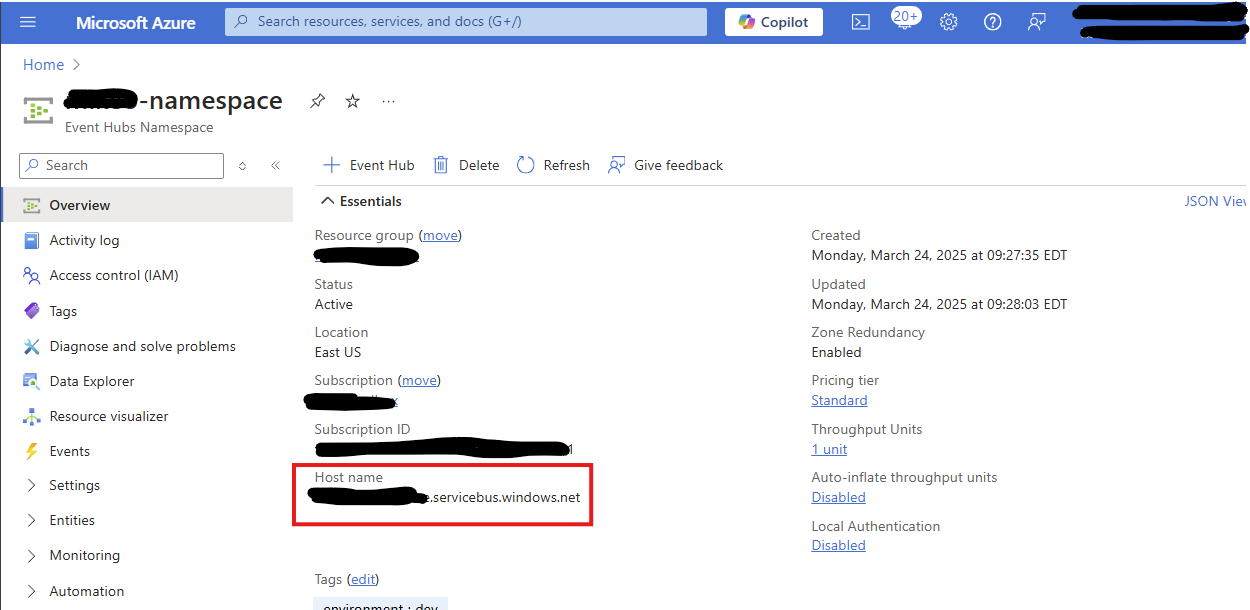This screenshot has width=1250, height=610.
Task: Click the sidebar menu Search field
Action: pyautogui.click(x=121, y=165)
